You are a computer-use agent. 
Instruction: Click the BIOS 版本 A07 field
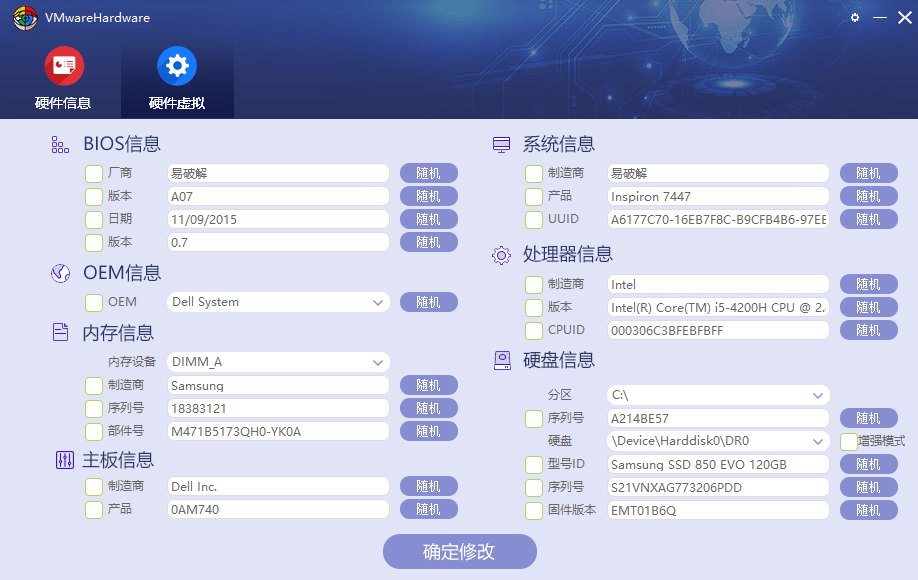point(278,196)
